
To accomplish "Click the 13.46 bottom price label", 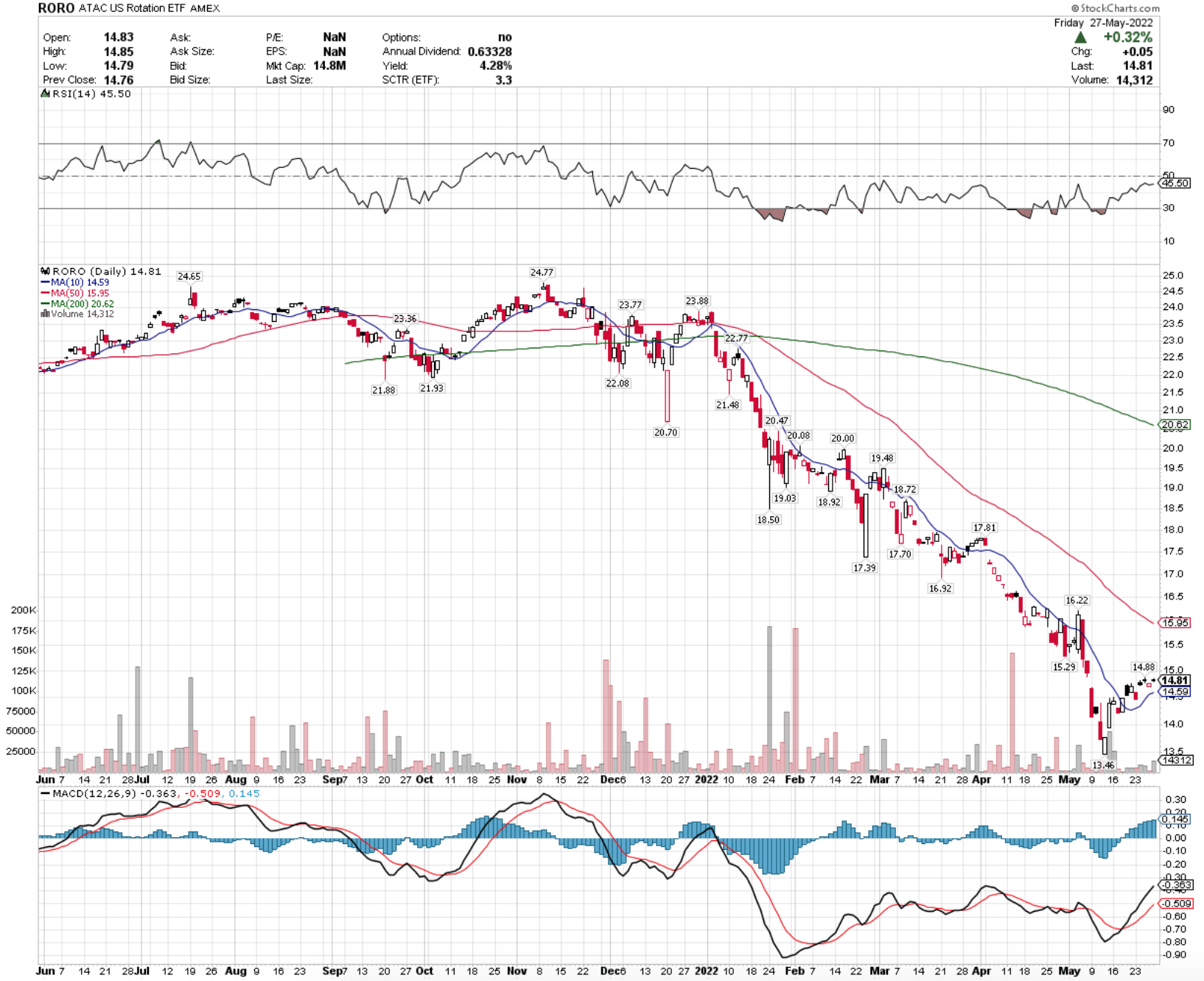I will [1103, 765].
